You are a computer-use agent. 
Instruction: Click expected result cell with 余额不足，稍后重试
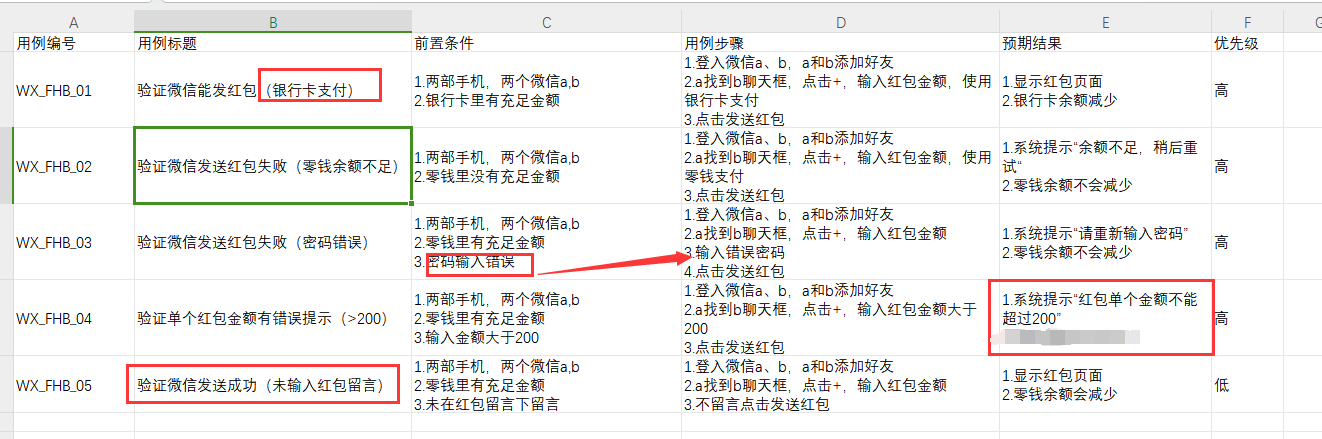pos(1105,166)
